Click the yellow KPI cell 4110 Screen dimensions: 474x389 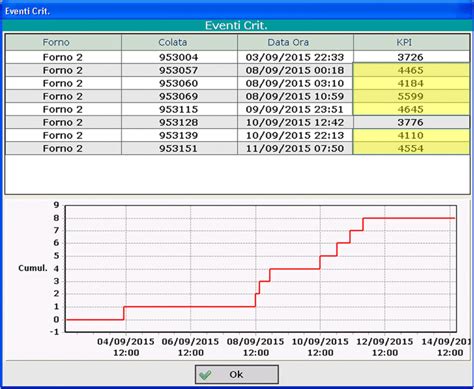411,135
